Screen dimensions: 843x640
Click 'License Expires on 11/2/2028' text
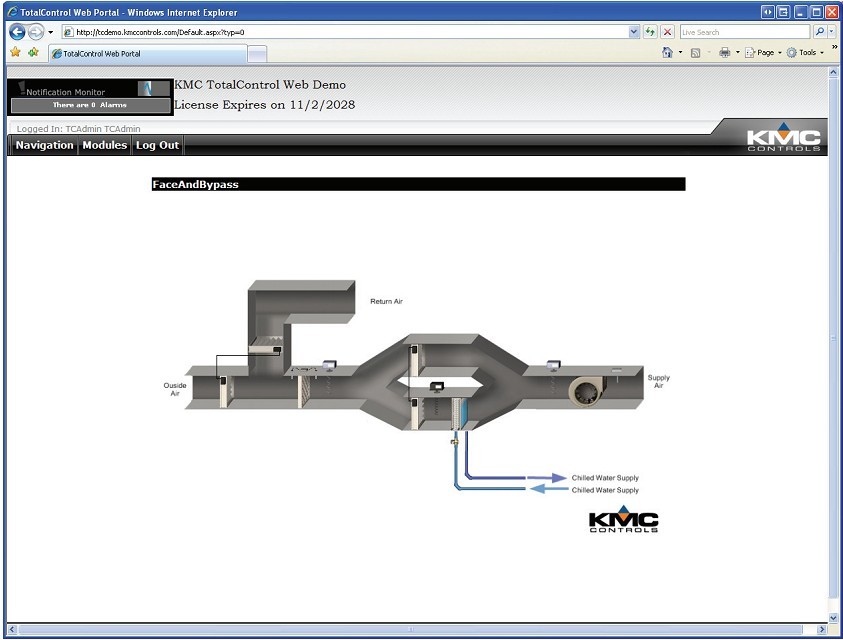(x=265, y=105)
